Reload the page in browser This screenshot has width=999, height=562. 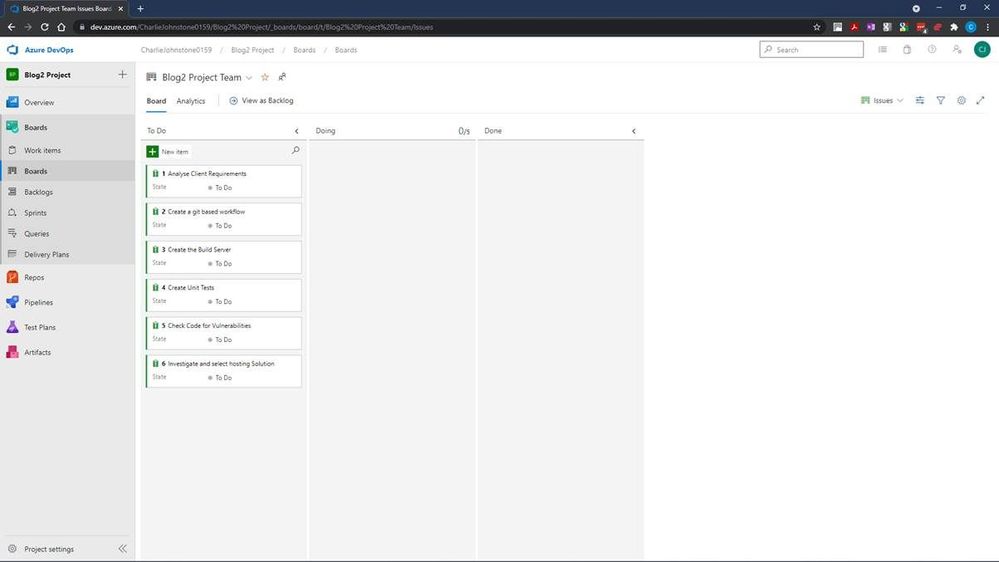(x=45, y=27)
